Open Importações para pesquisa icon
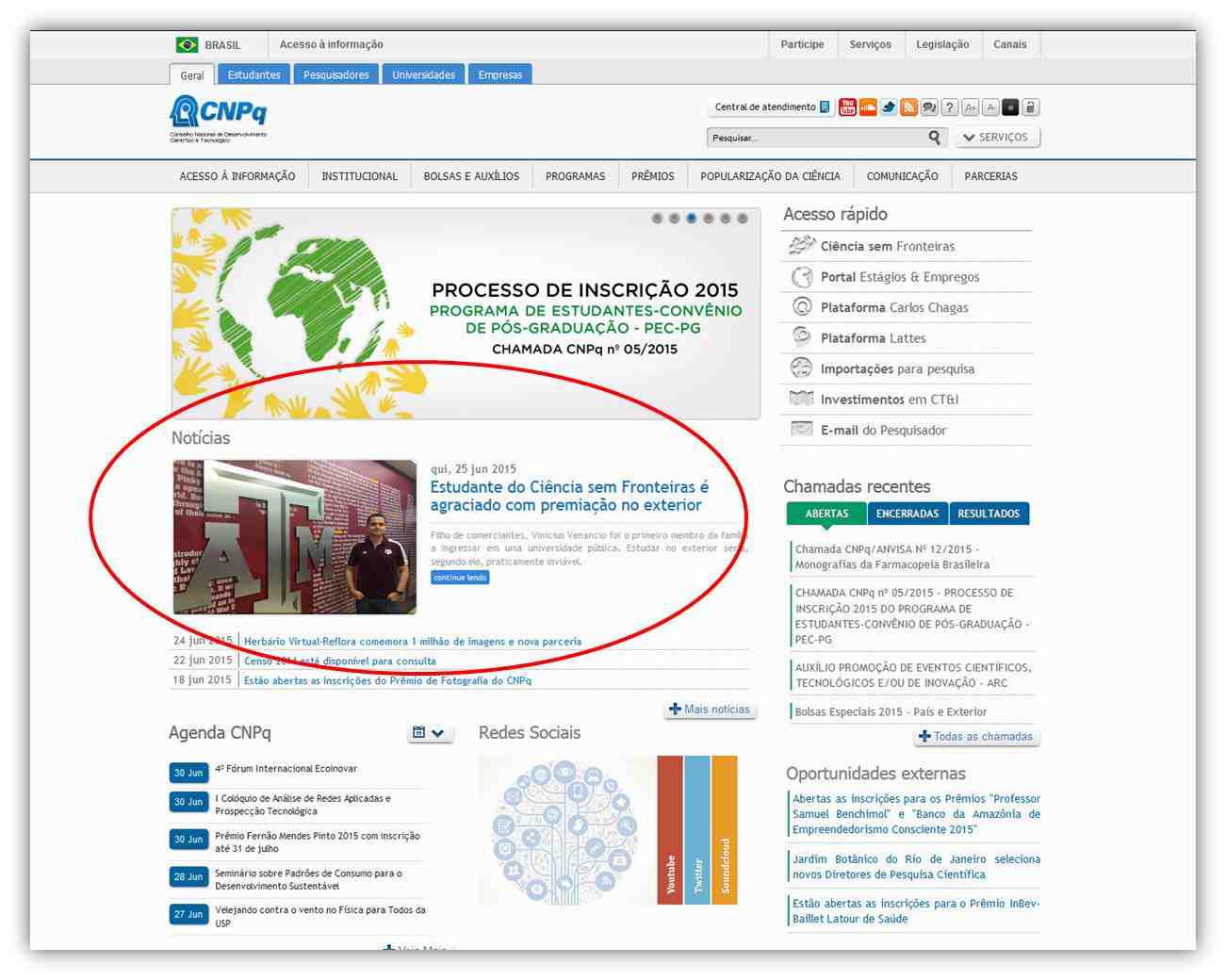This screenshot has height=980, width=1226. pyautogui.click(x=801, y=368)
